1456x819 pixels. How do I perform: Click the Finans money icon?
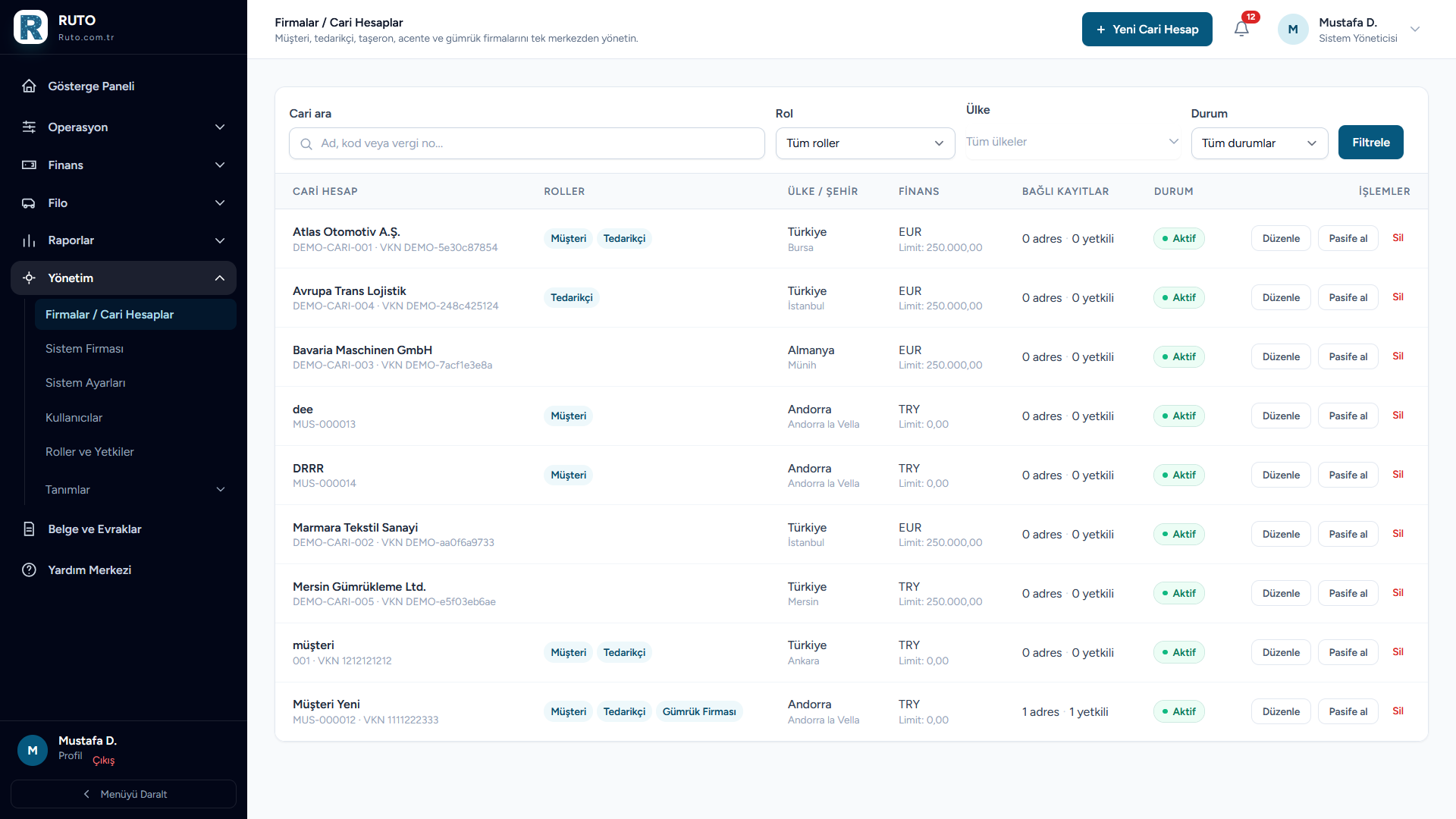(29, 165)
